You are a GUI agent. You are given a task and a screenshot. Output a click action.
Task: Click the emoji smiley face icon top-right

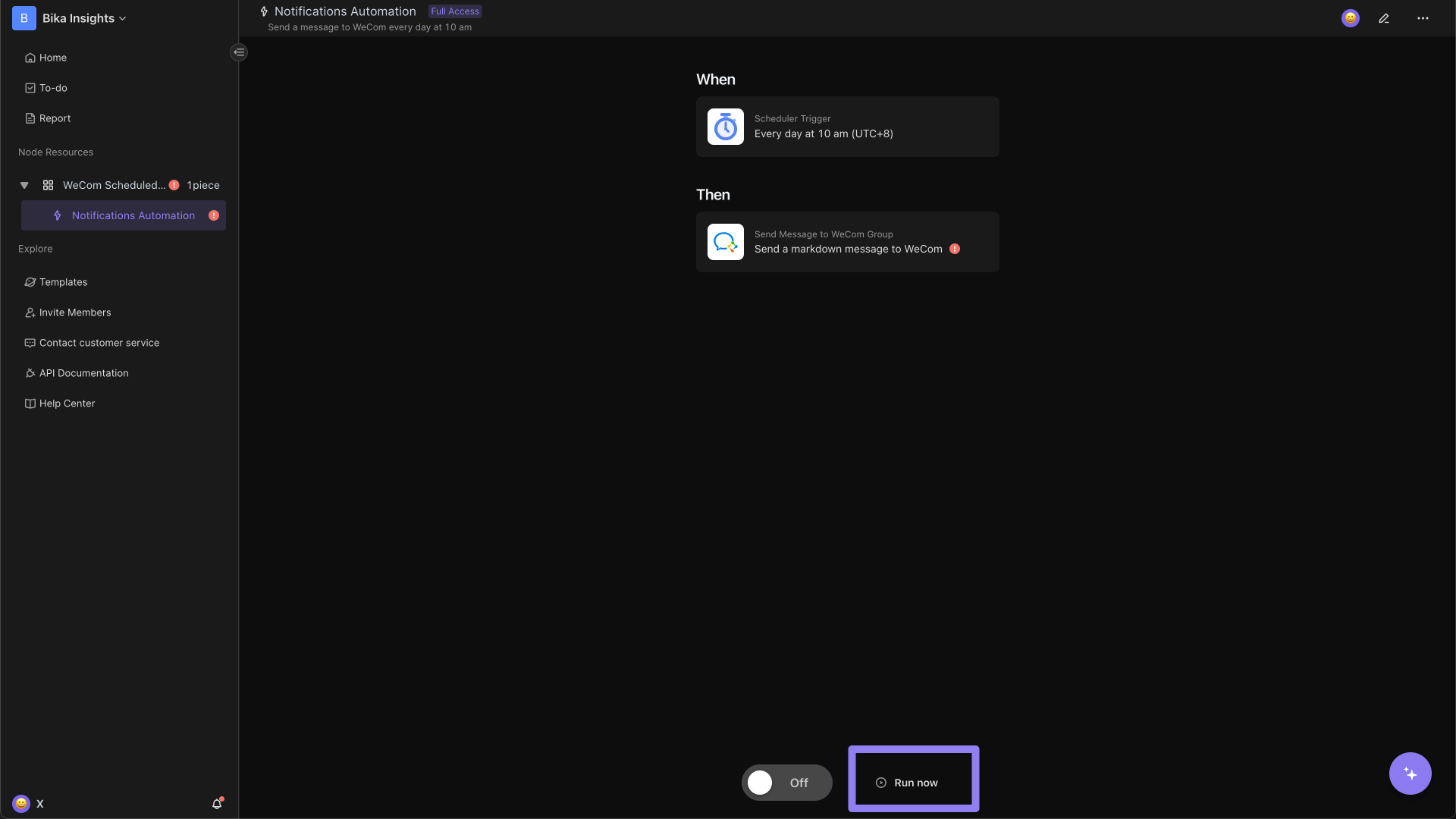tap(1352, 18)
